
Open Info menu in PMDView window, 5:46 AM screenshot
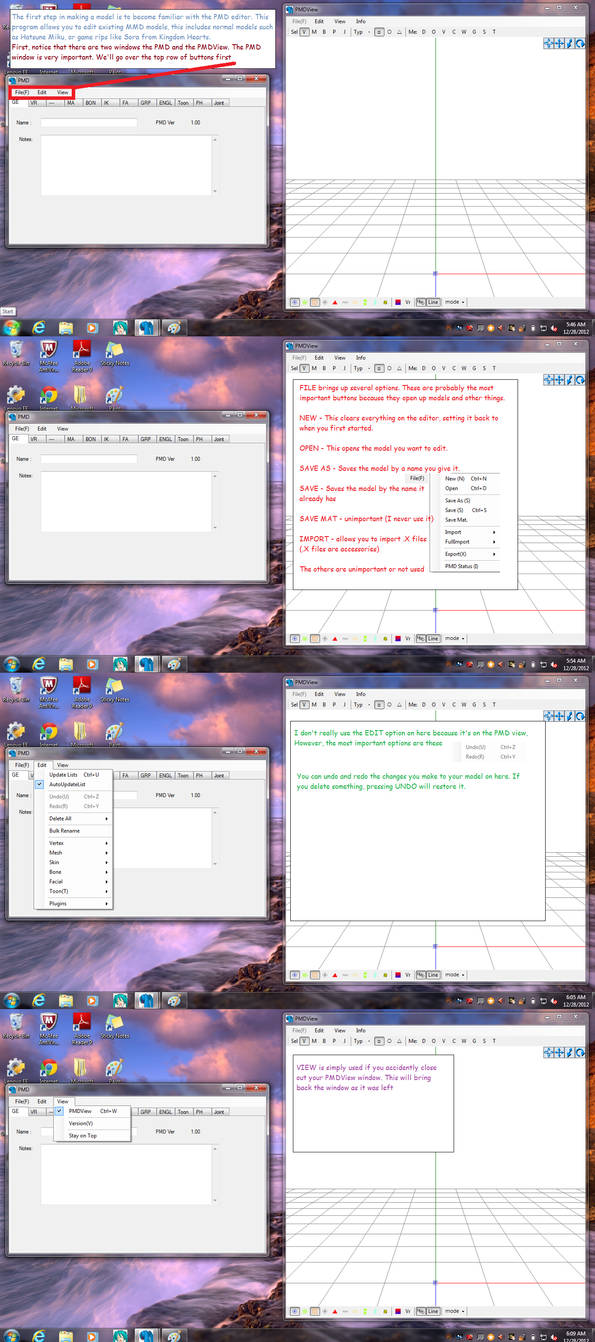click(x=360, y=21)
